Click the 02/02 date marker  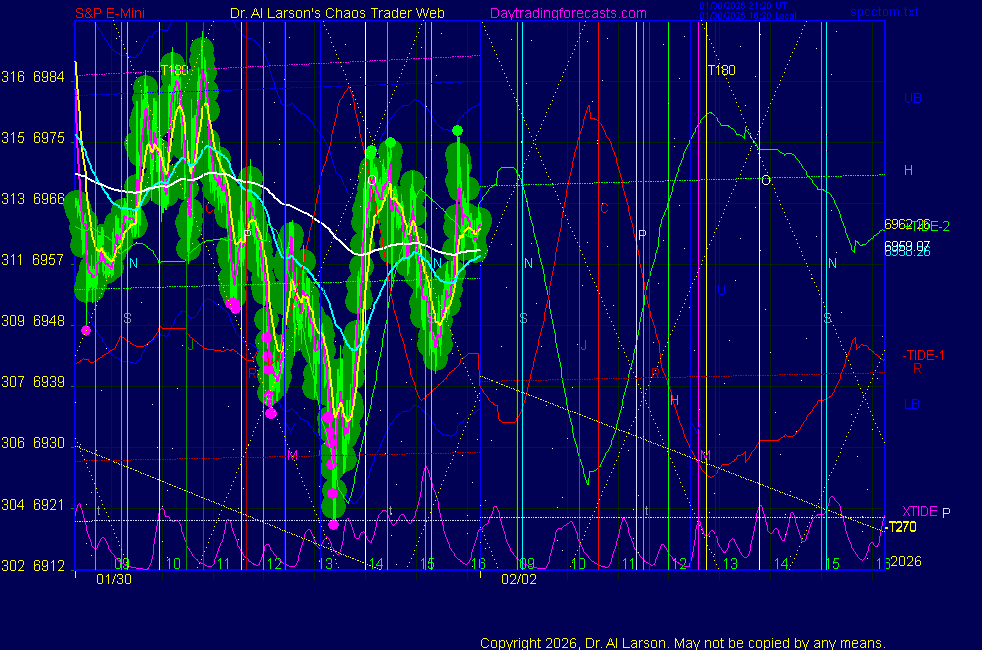(x=519, y=579)
